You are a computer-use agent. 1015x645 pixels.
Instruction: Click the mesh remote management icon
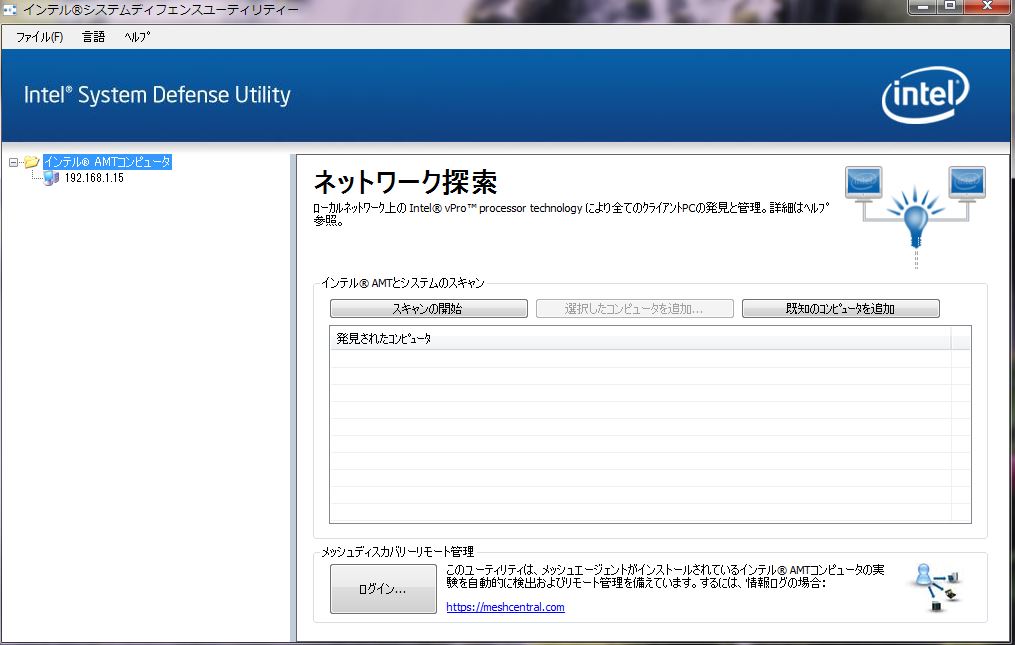937,587
